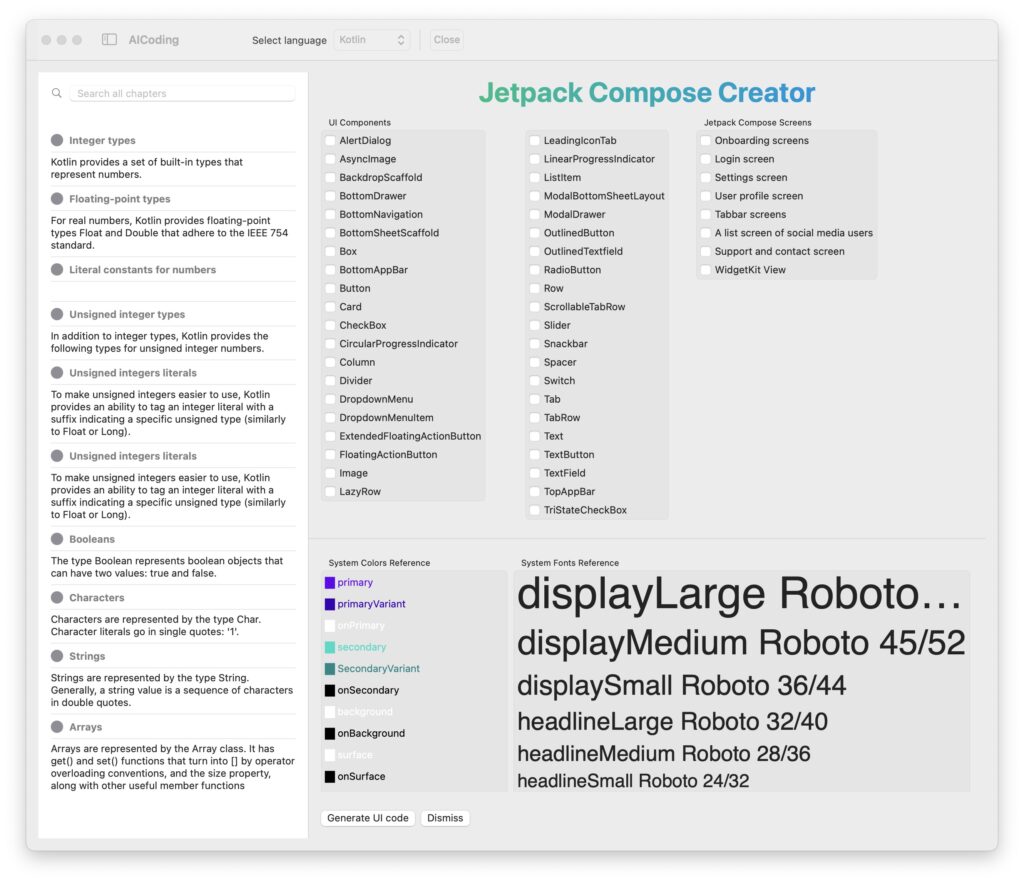Open the Arrays chapter heading
Screen dimensions: 1024x883
click(x=86, y=727)
